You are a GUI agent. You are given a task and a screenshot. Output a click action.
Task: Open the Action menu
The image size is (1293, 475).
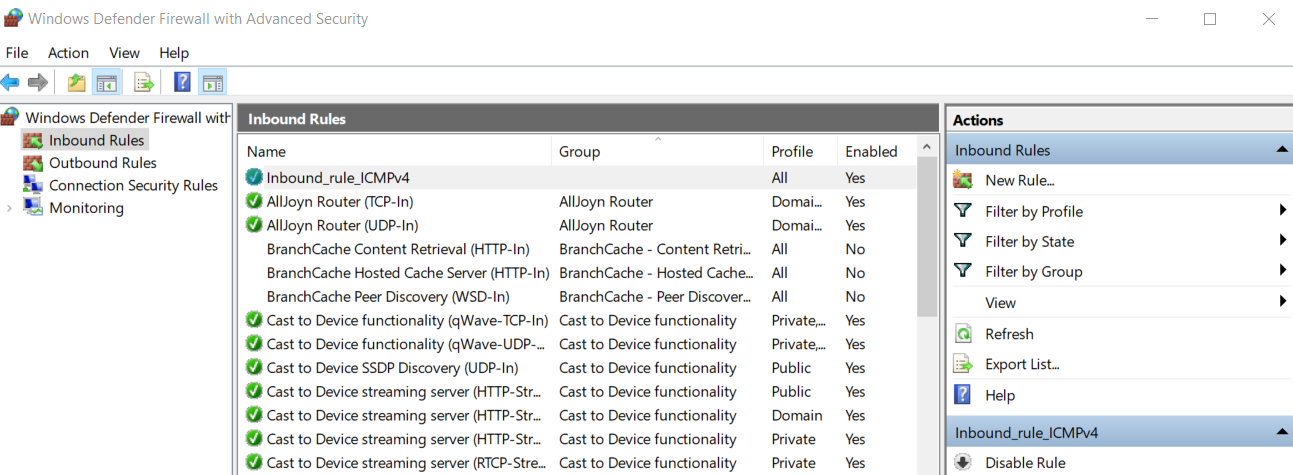pos(68,53)
